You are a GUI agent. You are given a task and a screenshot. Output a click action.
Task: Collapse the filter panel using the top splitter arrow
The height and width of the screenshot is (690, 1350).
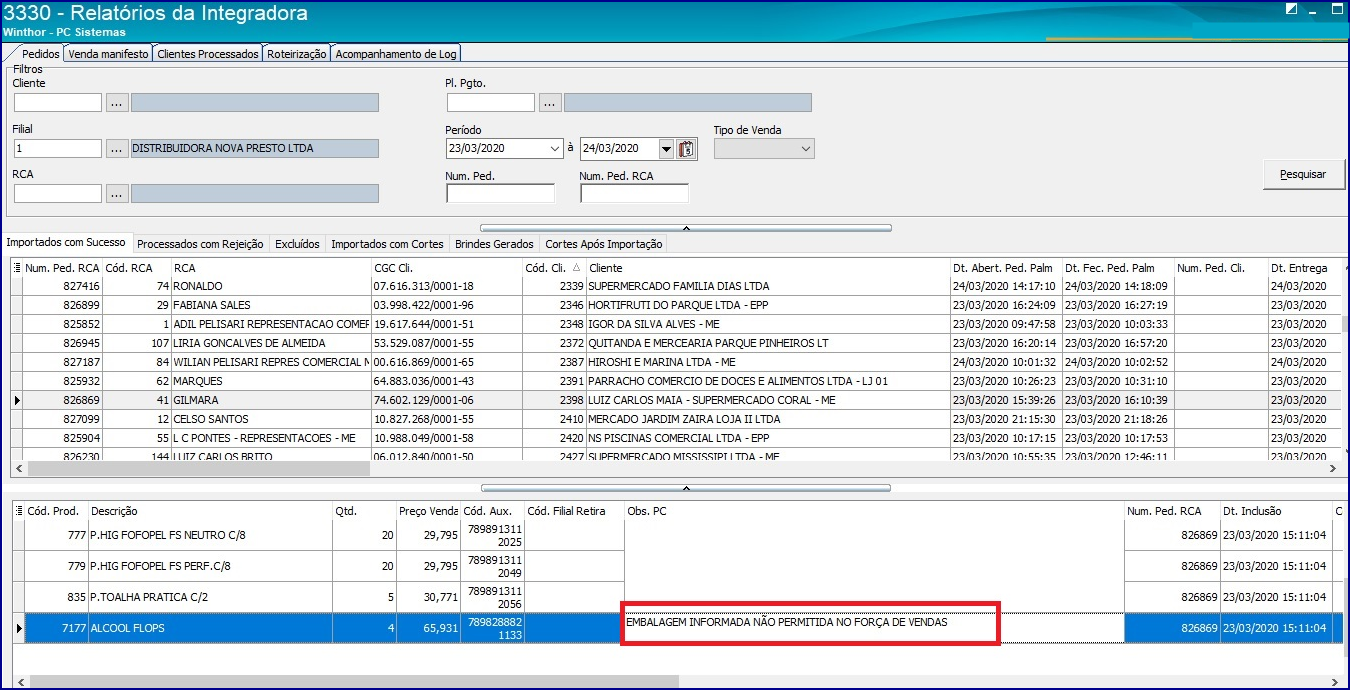(686, 228)
